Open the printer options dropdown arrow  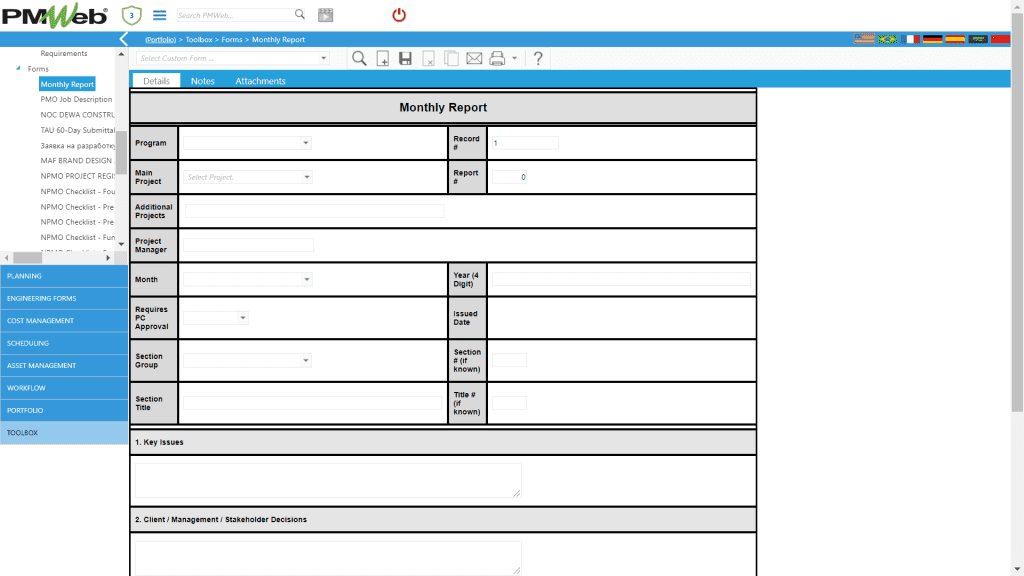pos(515,59)
